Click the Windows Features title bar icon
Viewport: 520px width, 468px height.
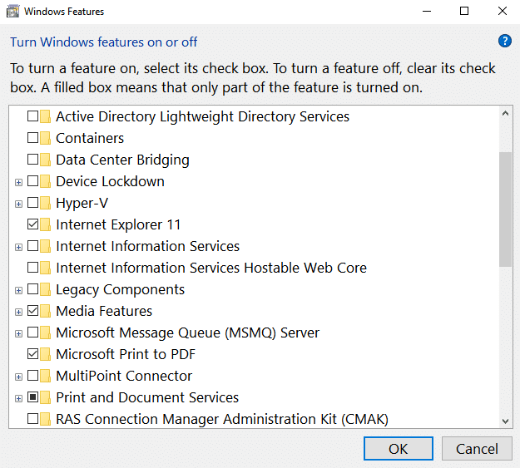[x=13, y=12]
